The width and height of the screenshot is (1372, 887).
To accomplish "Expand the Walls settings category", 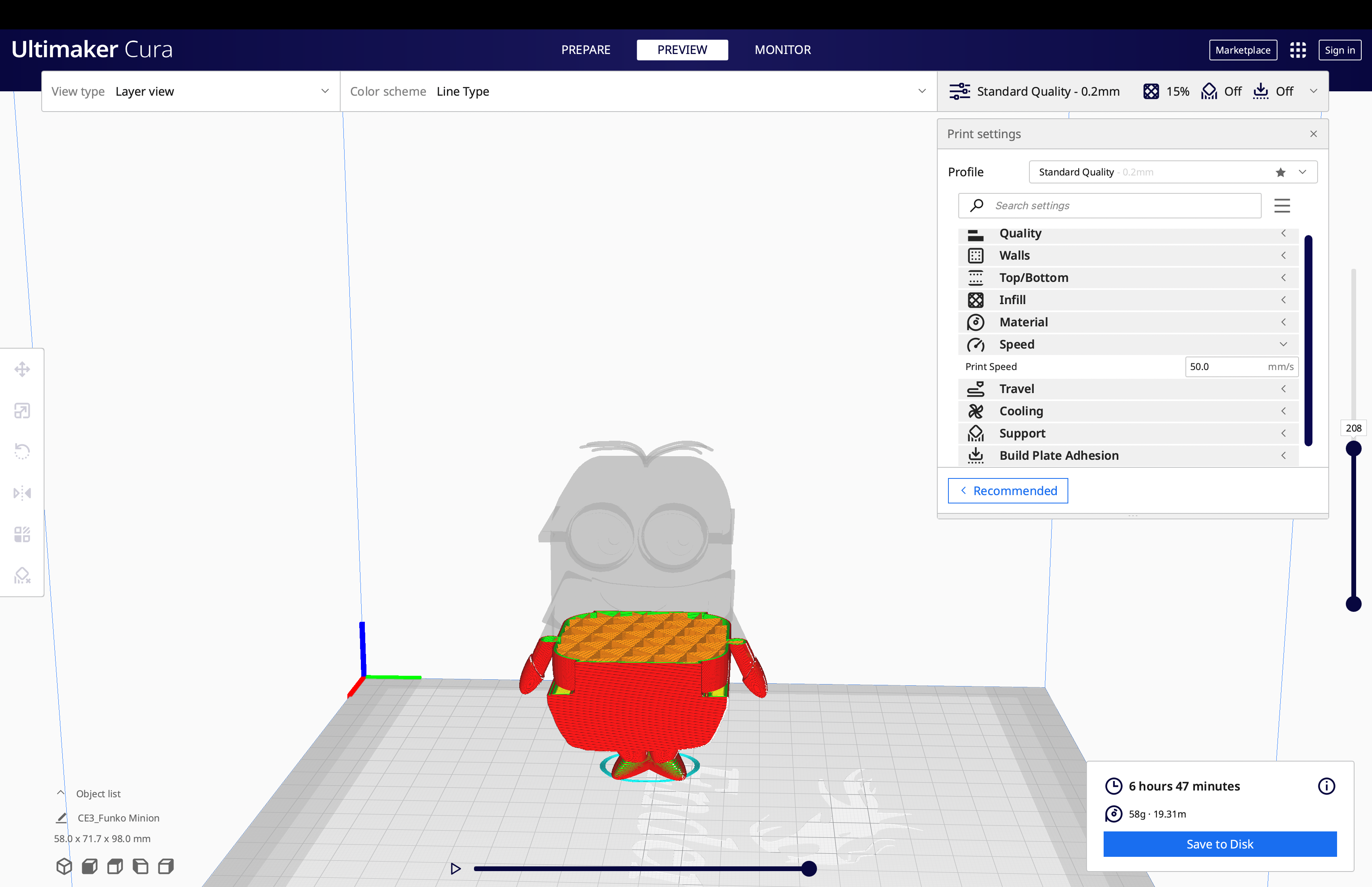I will 1128,255.
